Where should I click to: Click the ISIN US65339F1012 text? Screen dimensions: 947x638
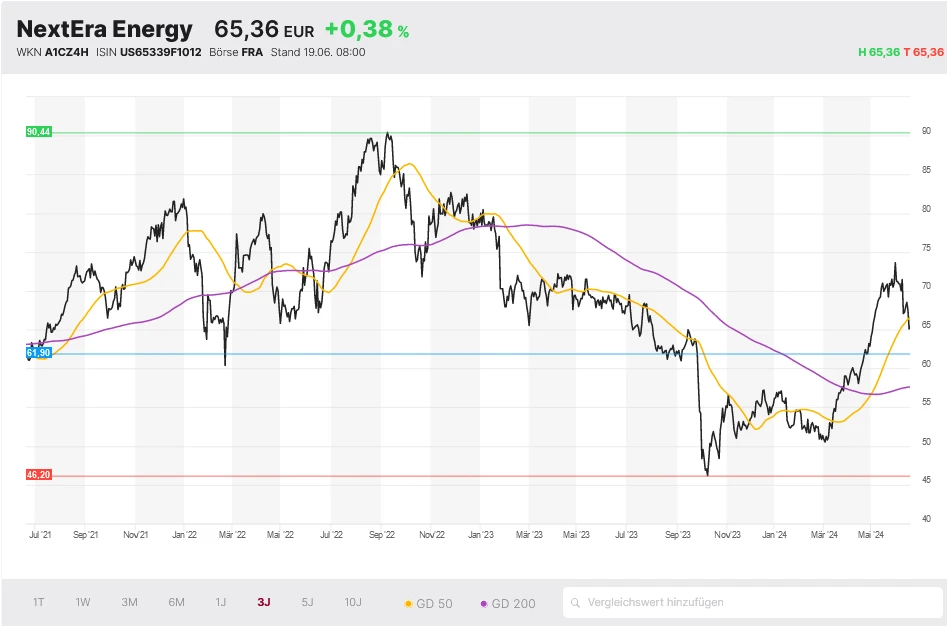(x=148, y=52)
